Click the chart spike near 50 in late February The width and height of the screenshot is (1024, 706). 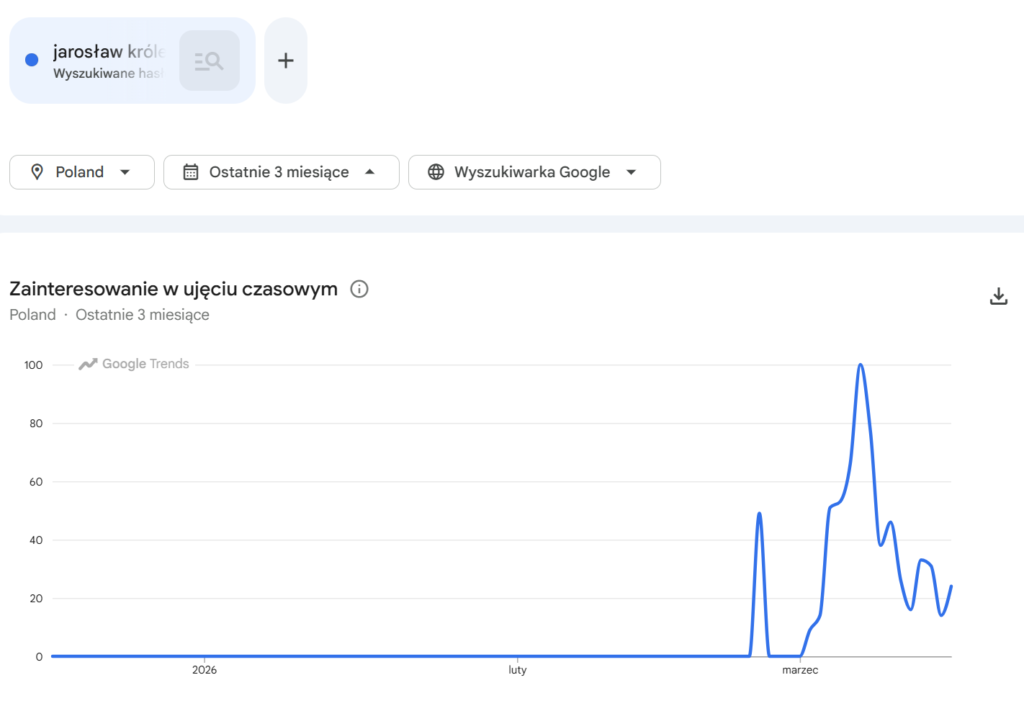pyautogui.click(x=760, y=513)
